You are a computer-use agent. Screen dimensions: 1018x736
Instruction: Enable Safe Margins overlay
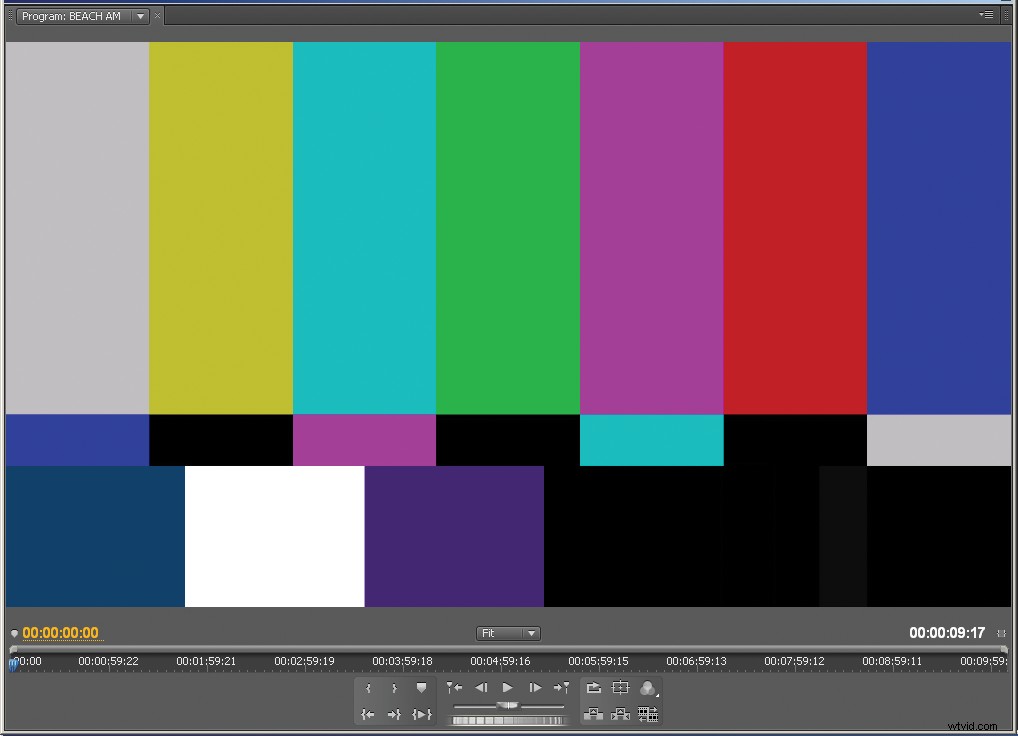click(621, 687)
